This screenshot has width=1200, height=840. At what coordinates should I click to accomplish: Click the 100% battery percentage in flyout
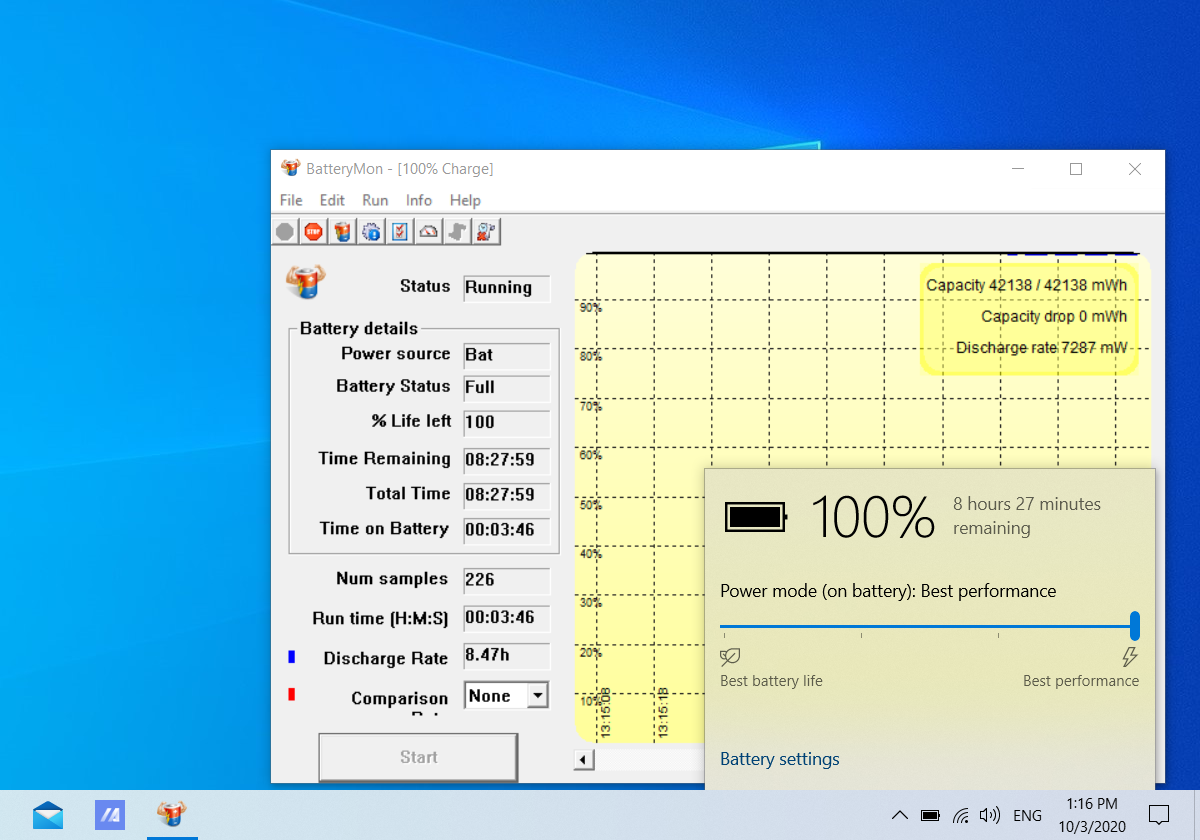[x=872, y=517]
